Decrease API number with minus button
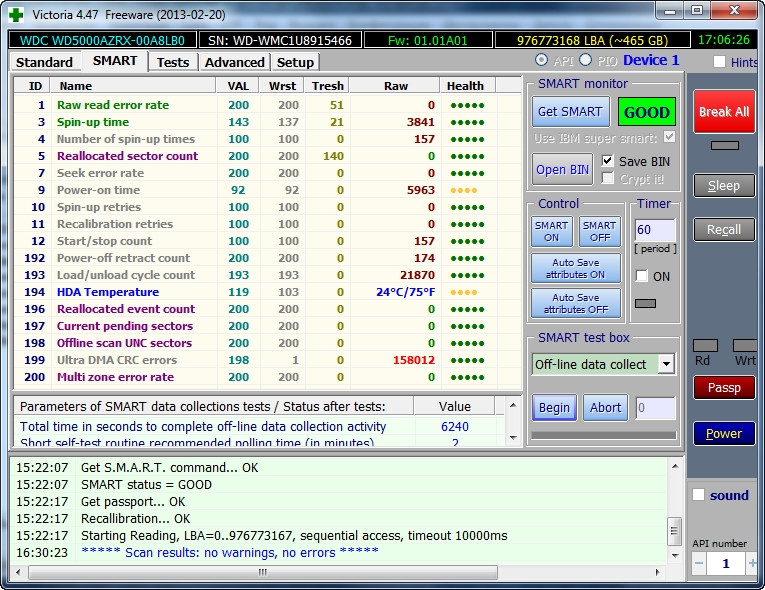The height and width of the screenshot is (590, 765). tap(699, 563)
